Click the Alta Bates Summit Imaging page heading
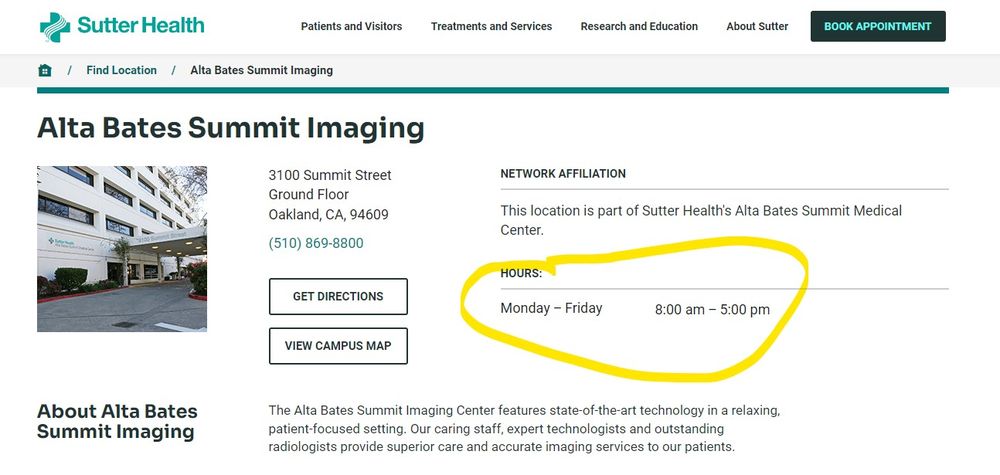This screenshot has width=1000, height=475. pos(230,129)
